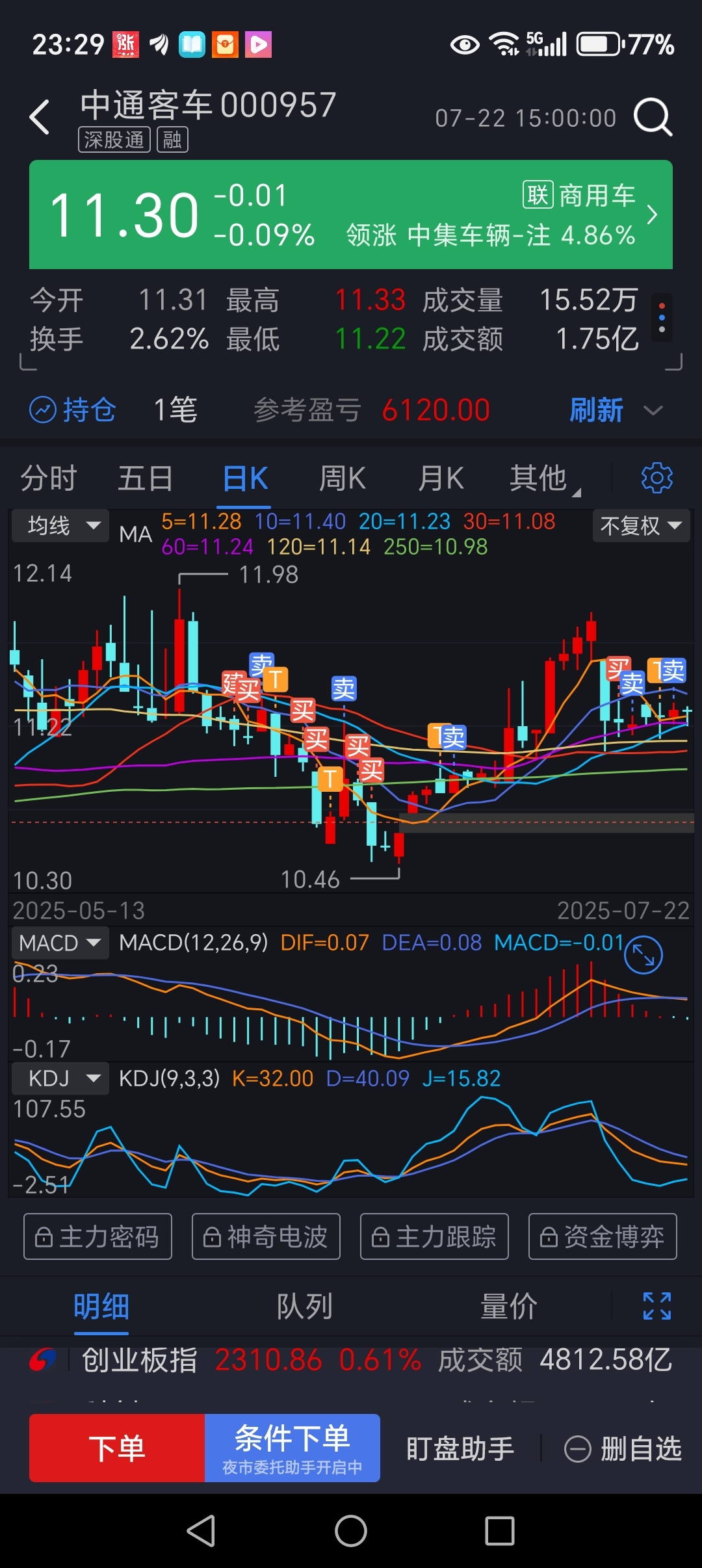Open the locked 主力密码 indicator
The width and height of the screenshot is (702, 1568).
(x=98, y=1236)
